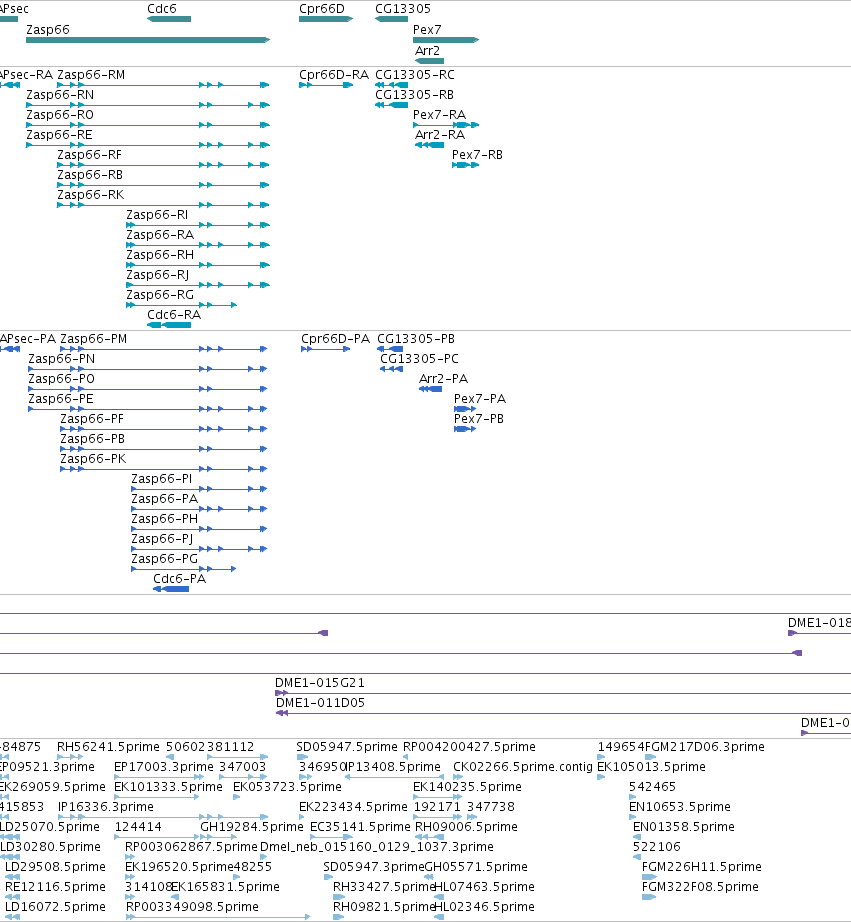Open EST RH56241.5prime

[108, 747]
